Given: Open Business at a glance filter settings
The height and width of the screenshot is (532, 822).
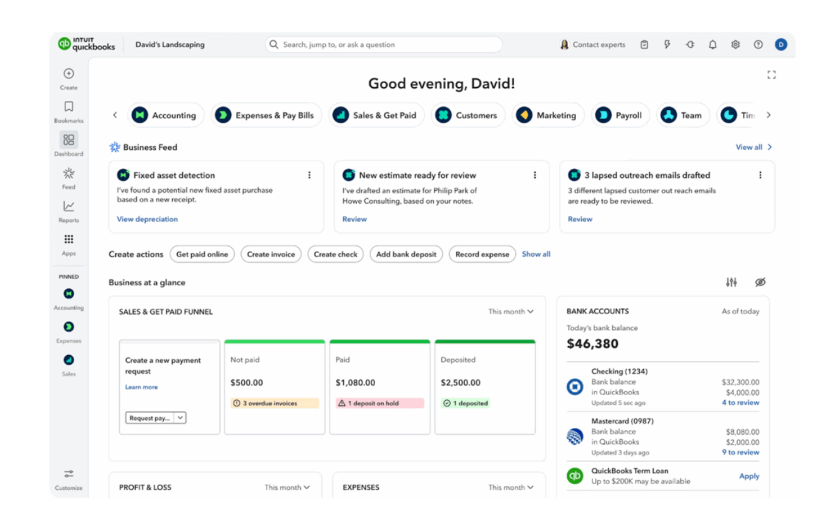Looking at the screenshot, I should [x=731, y=282].
